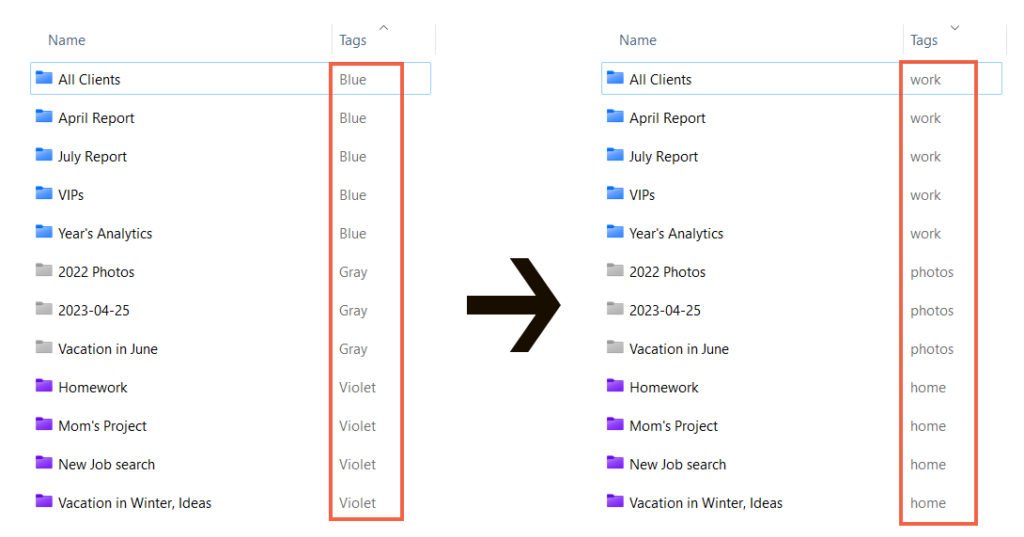1024x537 pixels.
Task: Click the blue July Report folder icon in the left list
Action: 43,155
